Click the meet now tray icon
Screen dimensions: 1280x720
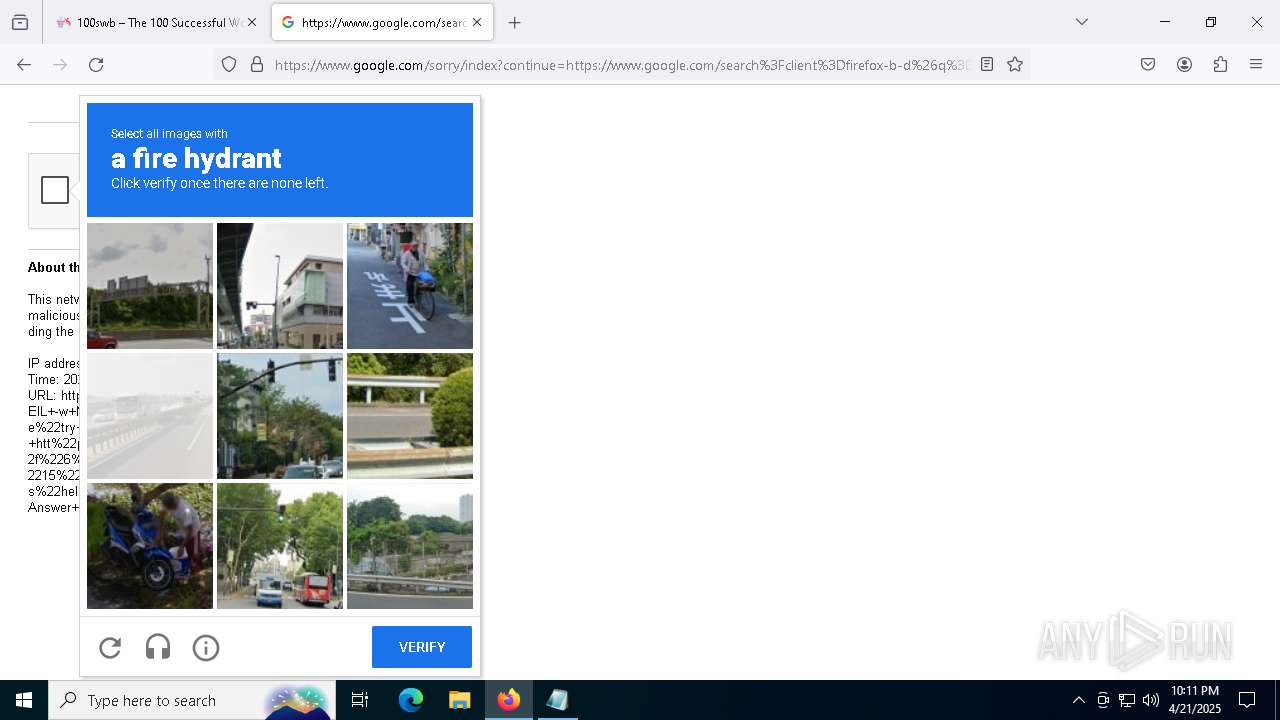tap(1103, 700)
